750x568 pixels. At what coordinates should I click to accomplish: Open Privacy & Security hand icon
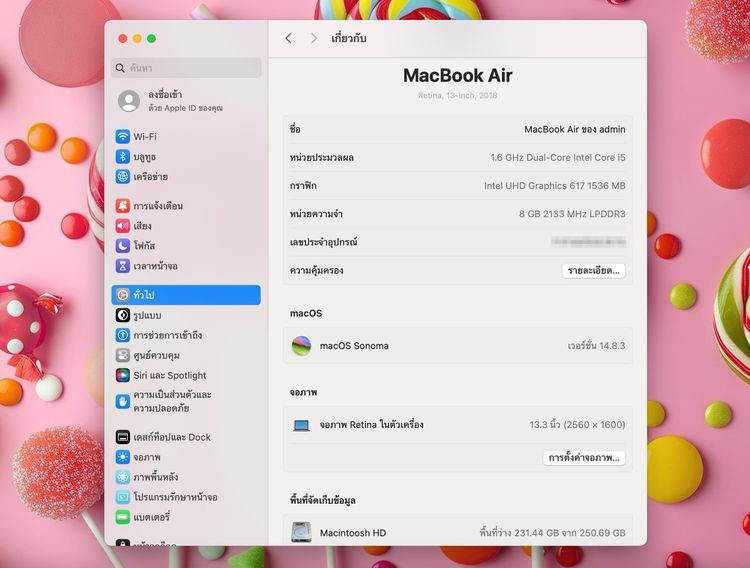(x=123, y=401)
